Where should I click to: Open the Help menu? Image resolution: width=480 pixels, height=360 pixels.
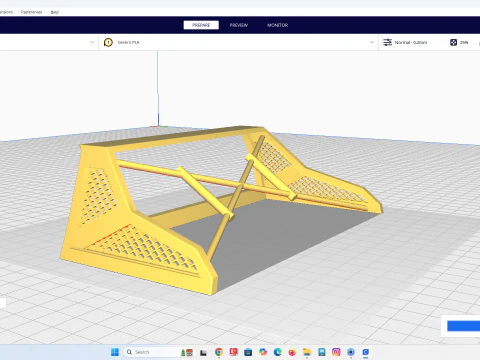pos(55,12)
